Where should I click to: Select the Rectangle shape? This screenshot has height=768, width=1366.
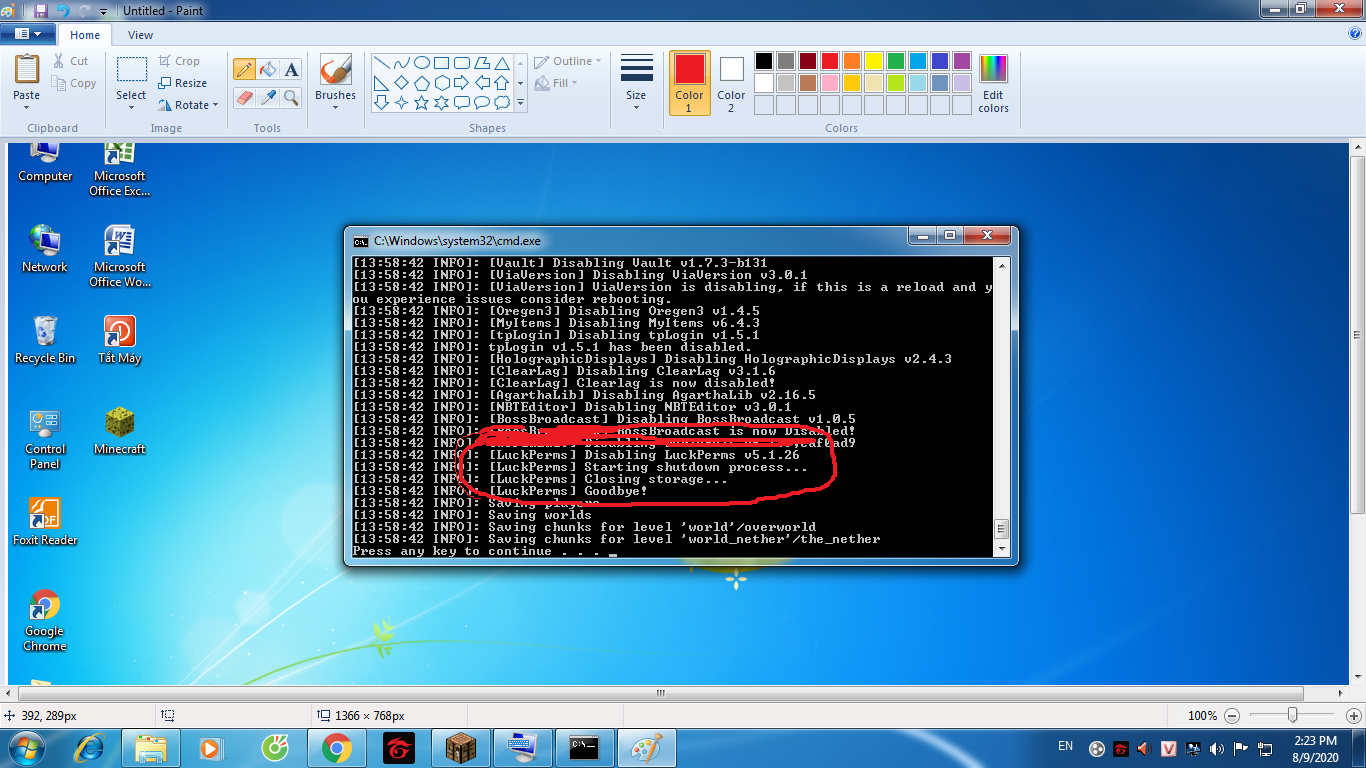click(x=441, y=62)
